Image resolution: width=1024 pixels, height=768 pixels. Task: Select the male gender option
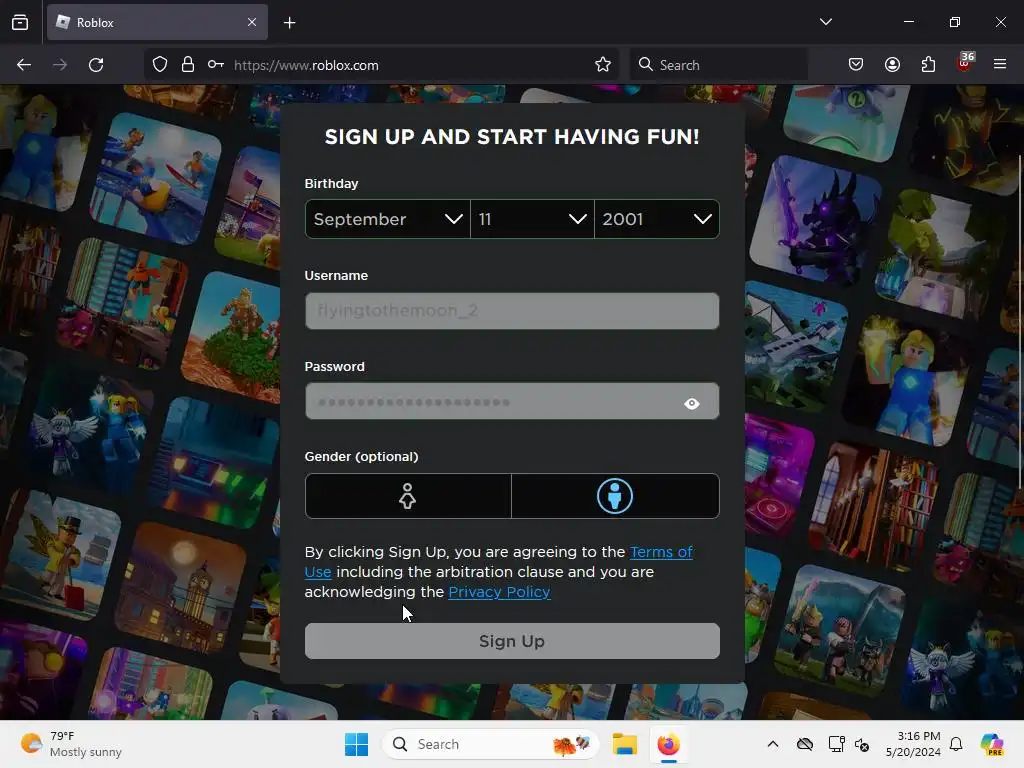(615, 496)
